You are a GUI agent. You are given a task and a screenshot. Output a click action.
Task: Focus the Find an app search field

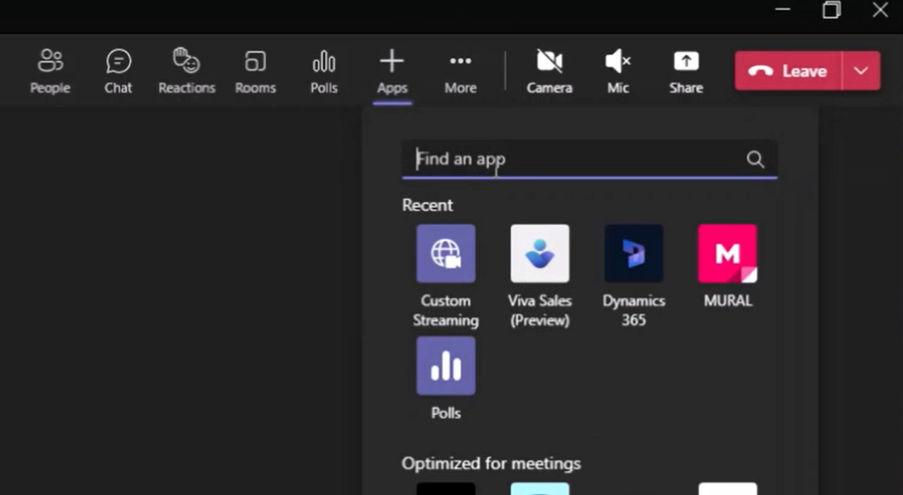(x=589, y=159)
